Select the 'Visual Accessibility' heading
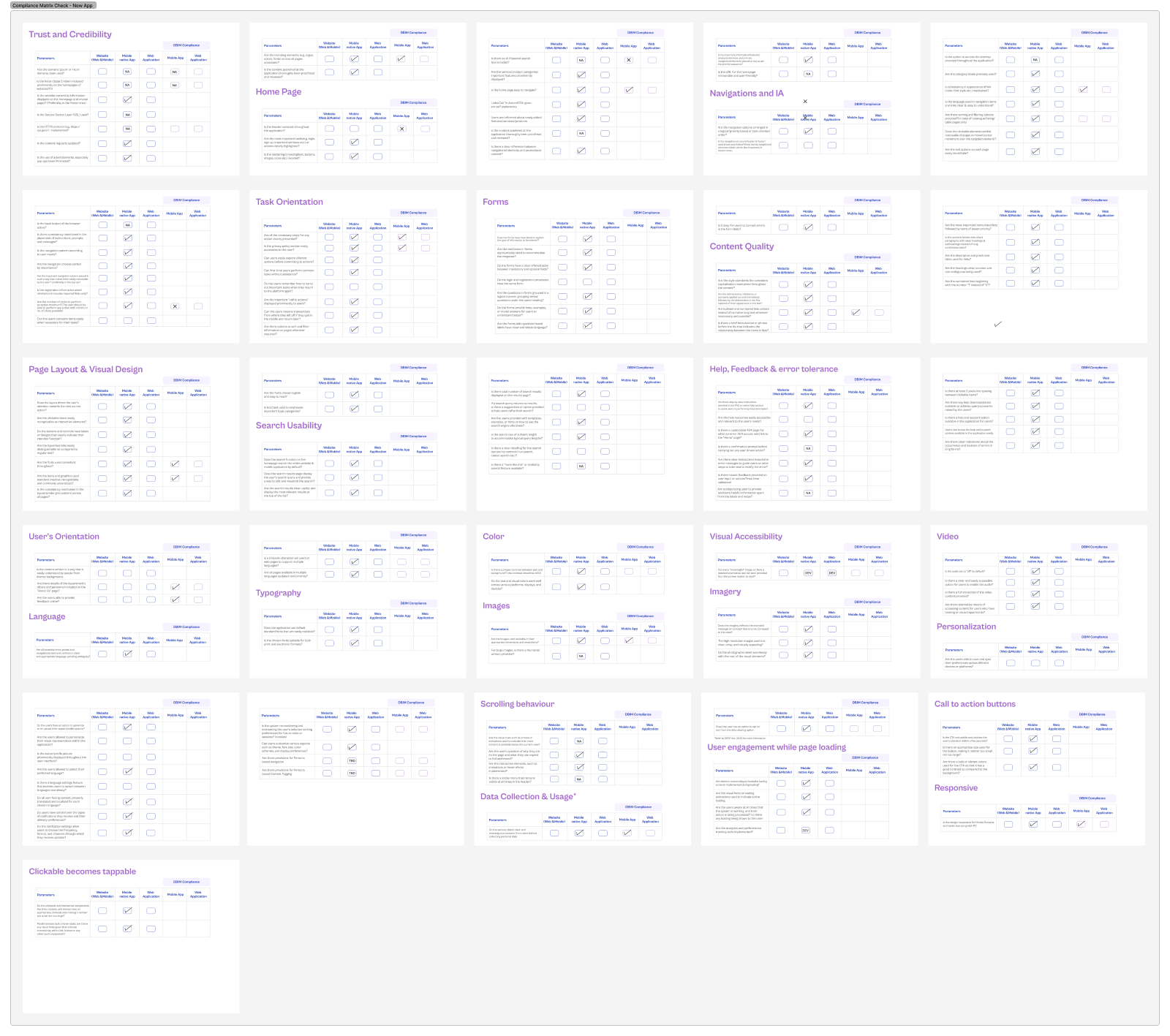The height and width of the screenshot is (1036, 1170). tap(746, 537)
